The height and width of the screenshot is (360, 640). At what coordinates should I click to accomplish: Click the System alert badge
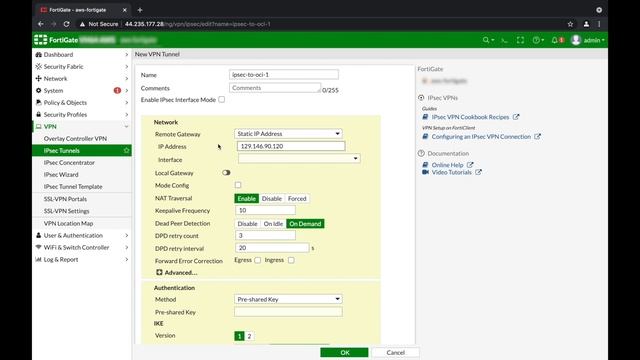coord(117,91)
